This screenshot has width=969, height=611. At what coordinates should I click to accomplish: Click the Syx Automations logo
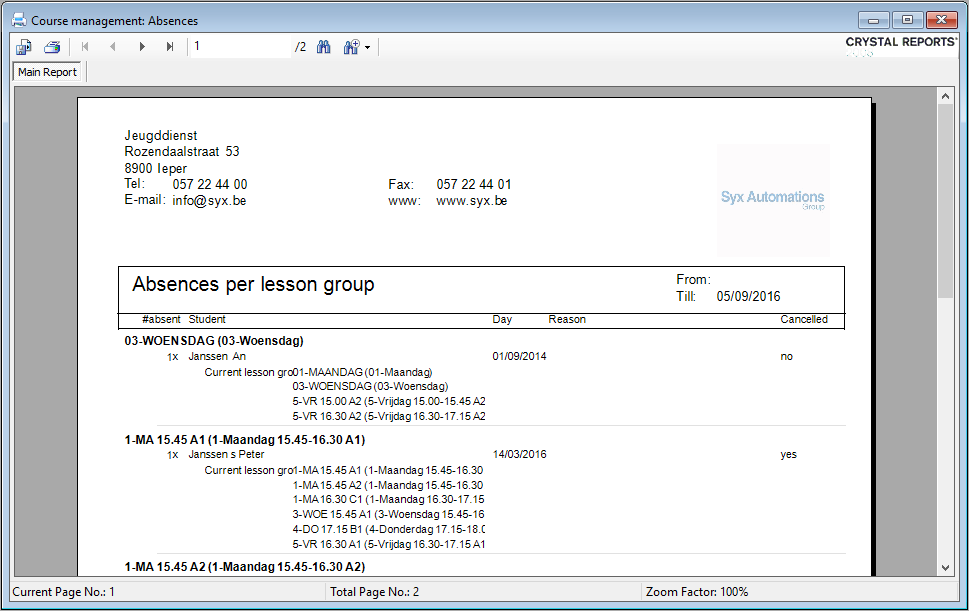(x=773, y=199)
